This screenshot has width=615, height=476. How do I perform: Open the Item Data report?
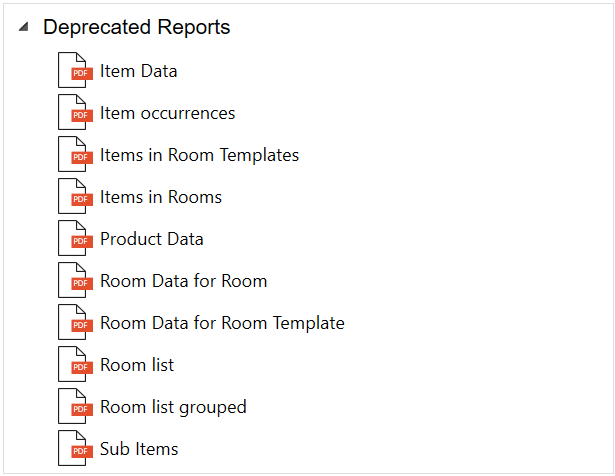click(x=138, y=71)
